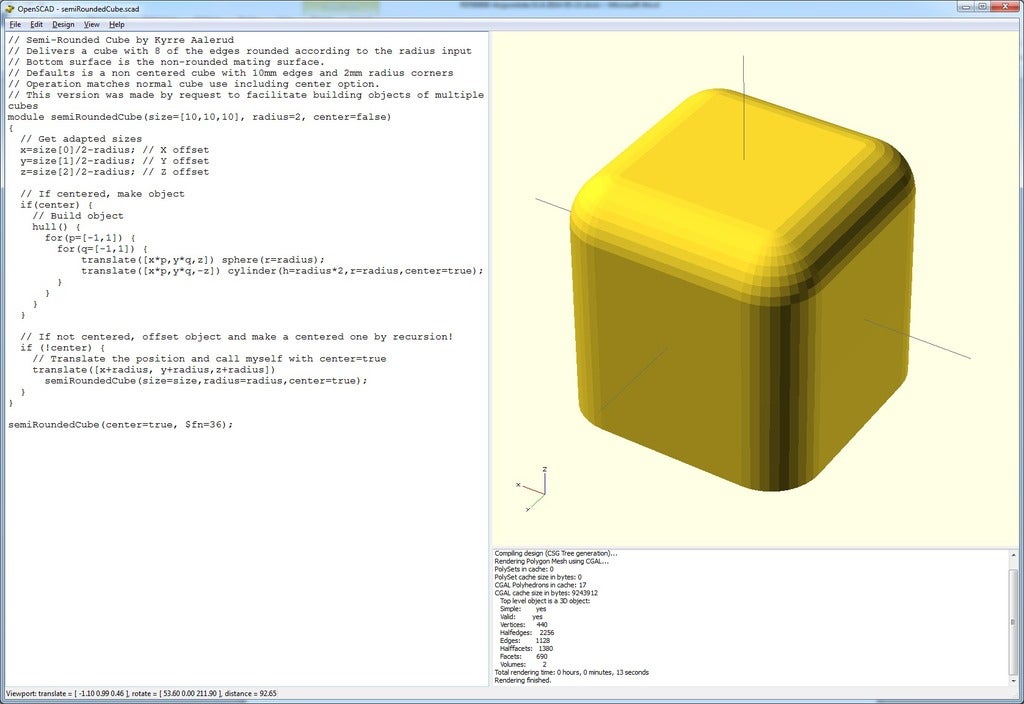Click the line 'x=size[0]/2-radius; // X offset'
Viewport: 1024px width, 704px height.
click(114, 150)
